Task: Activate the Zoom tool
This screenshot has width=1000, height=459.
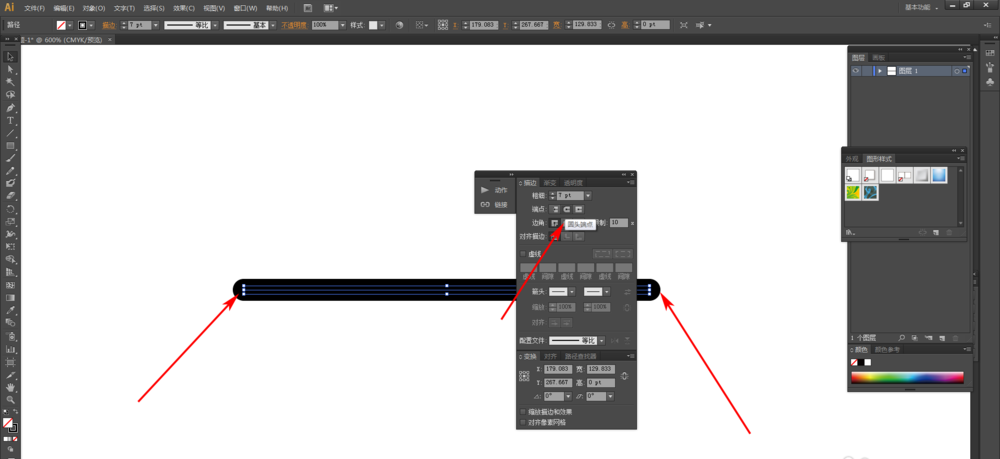Action: click(10, 399)
